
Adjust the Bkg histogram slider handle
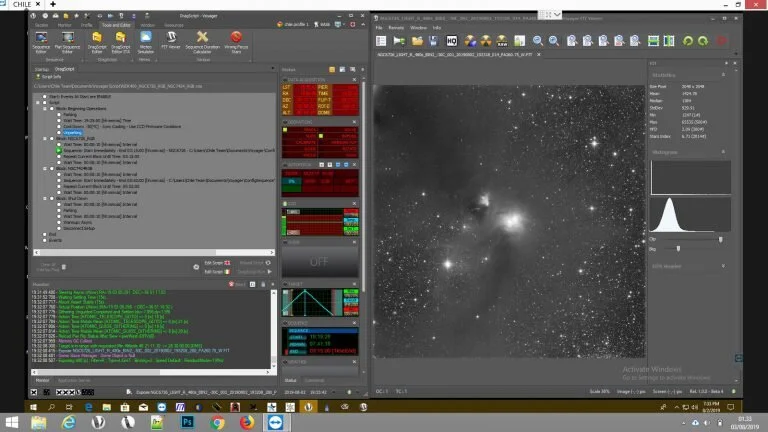click(678, 249)
